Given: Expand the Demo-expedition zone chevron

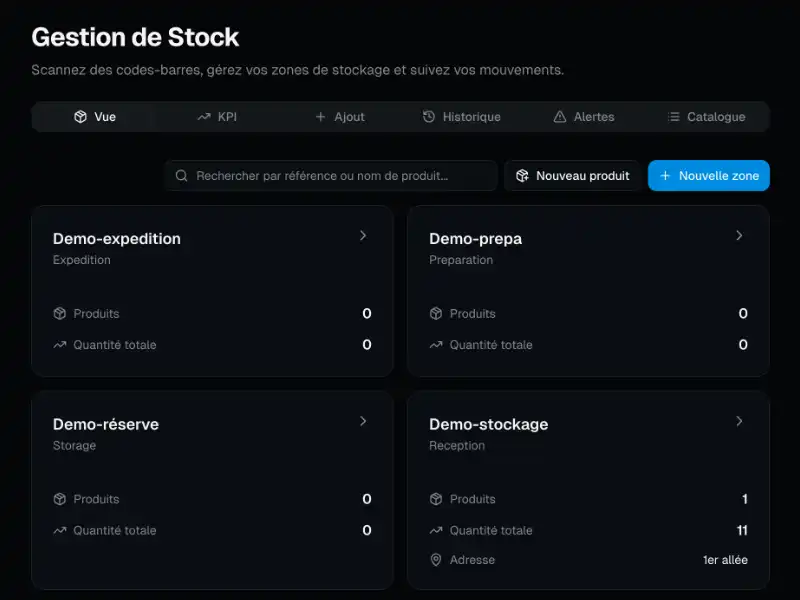Looking at the screenshot, I should click(x=363, y=236).
